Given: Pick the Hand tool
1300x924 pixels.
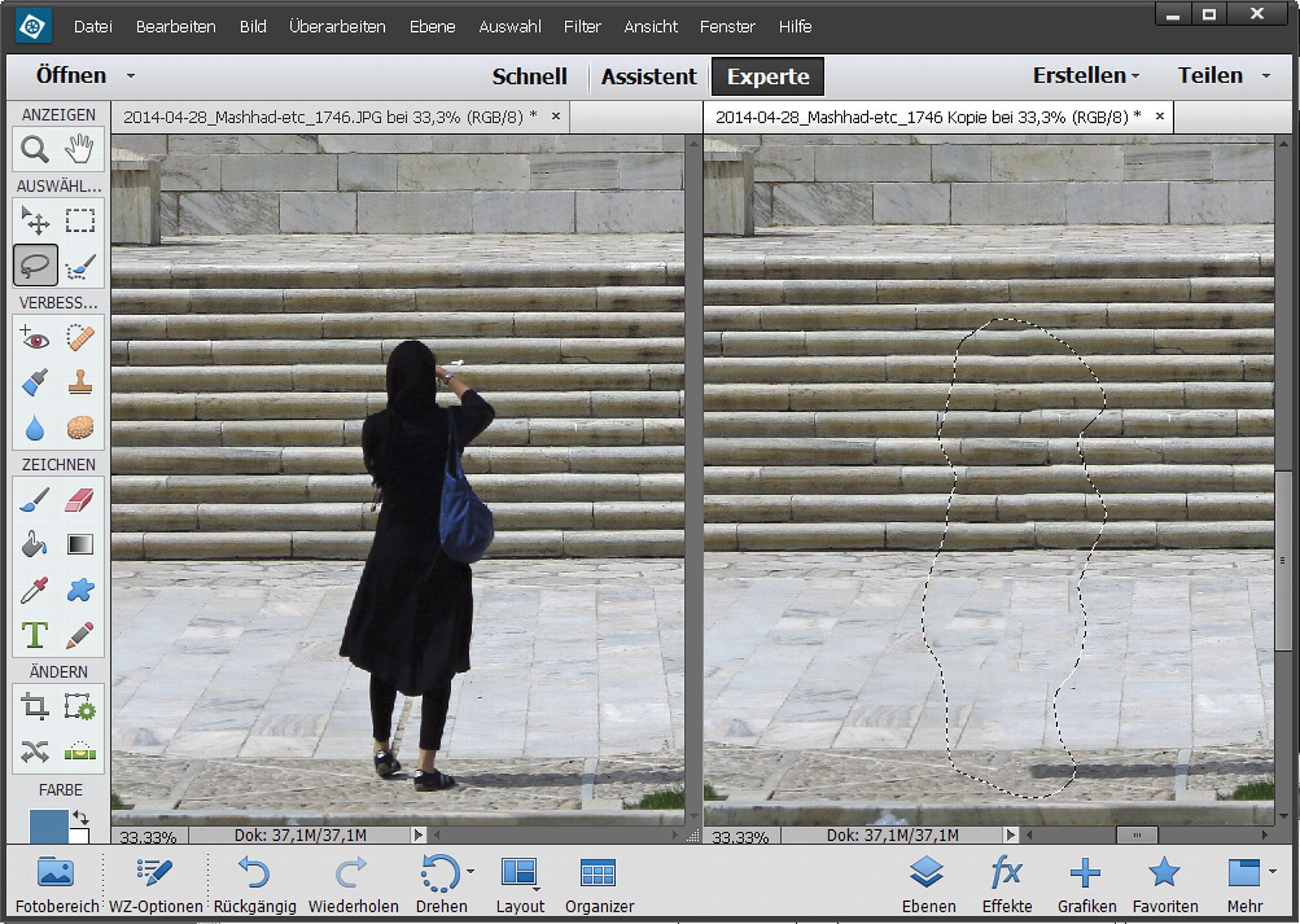Looking at the screenshot, I should (x=79, y=149).
